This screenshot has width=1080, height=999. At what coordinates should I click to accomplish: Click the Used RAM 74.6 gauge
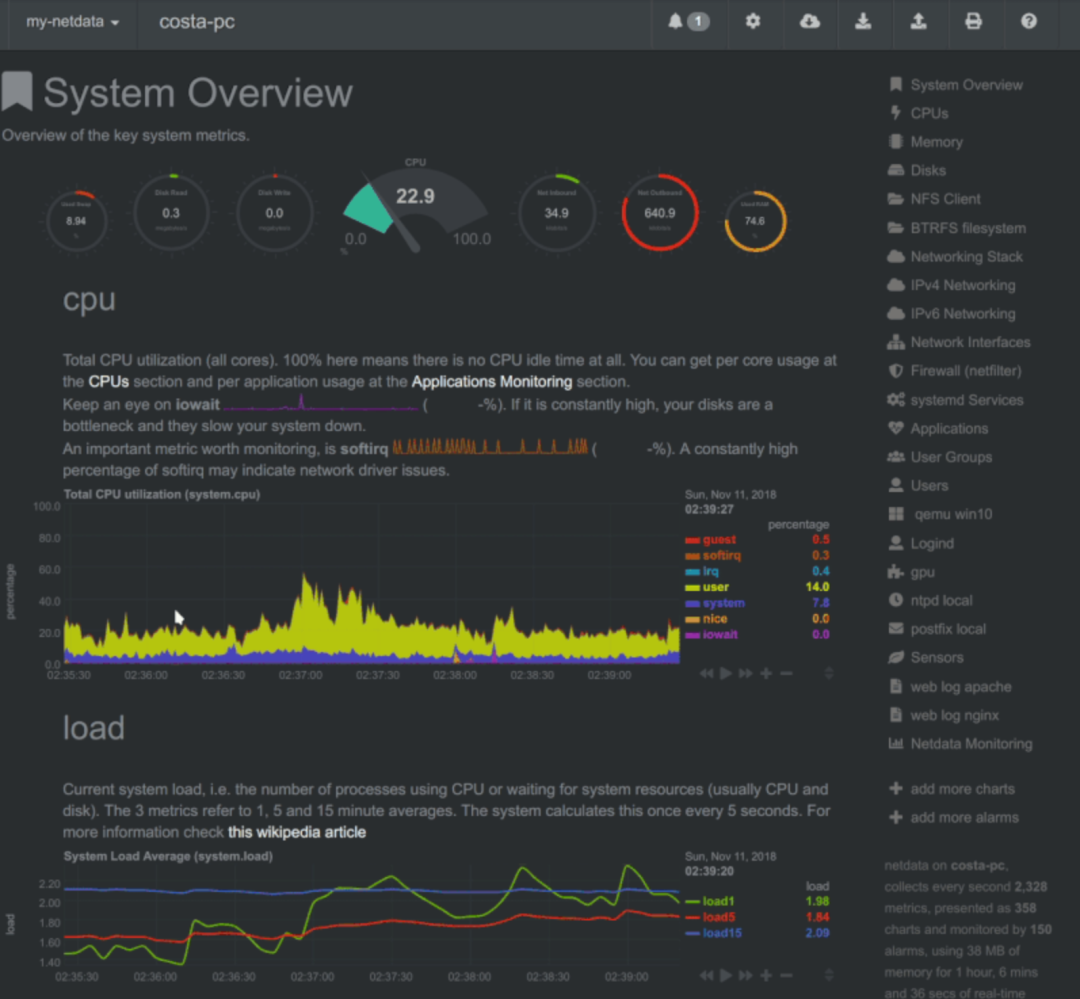755,221
